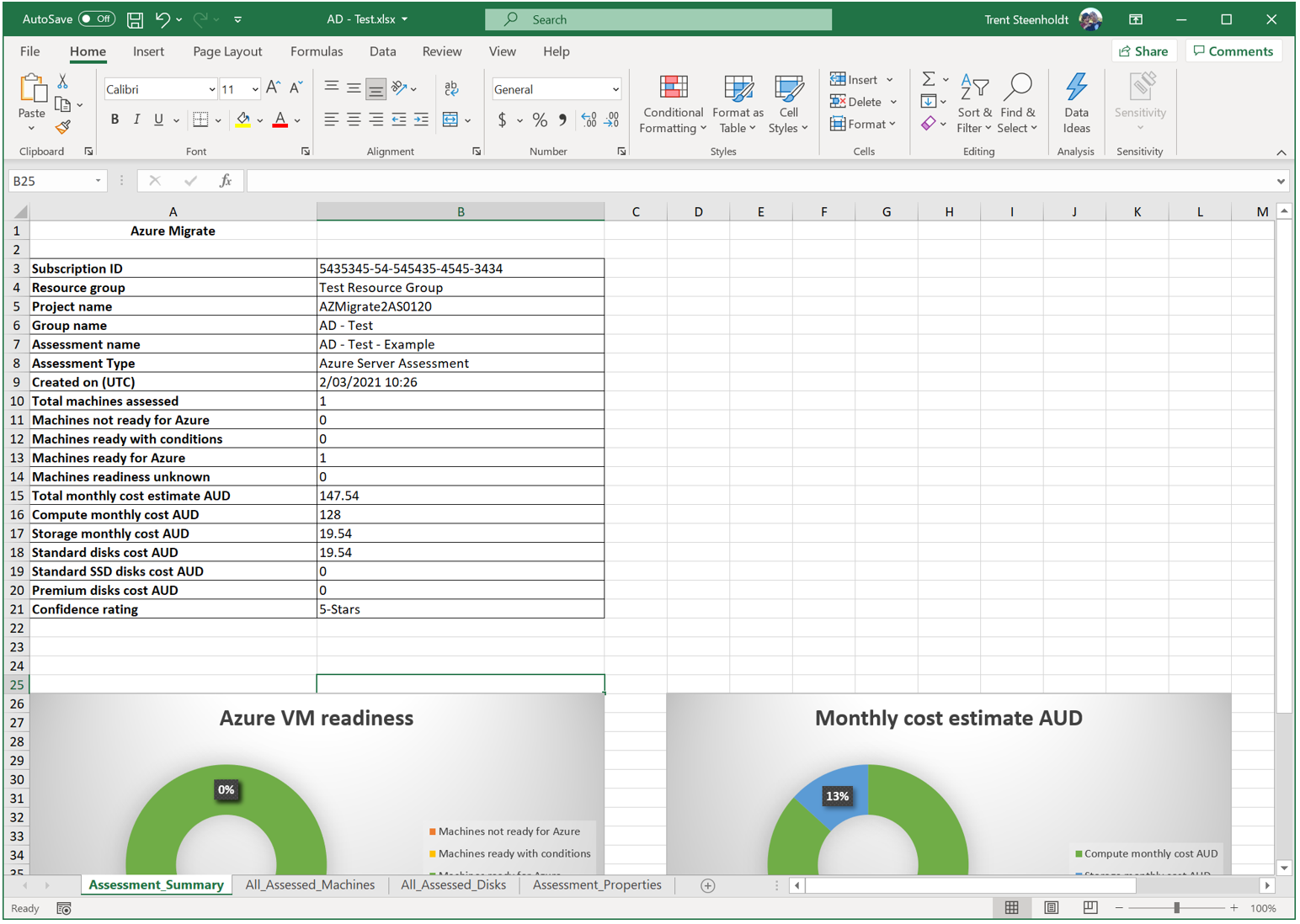
Task: Click the Decrease Indent icon
Action: tap(398, 119)
